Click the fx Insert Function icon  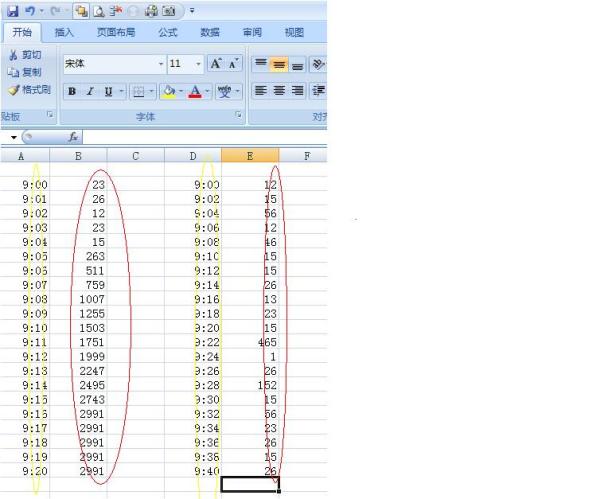(73, 137)
